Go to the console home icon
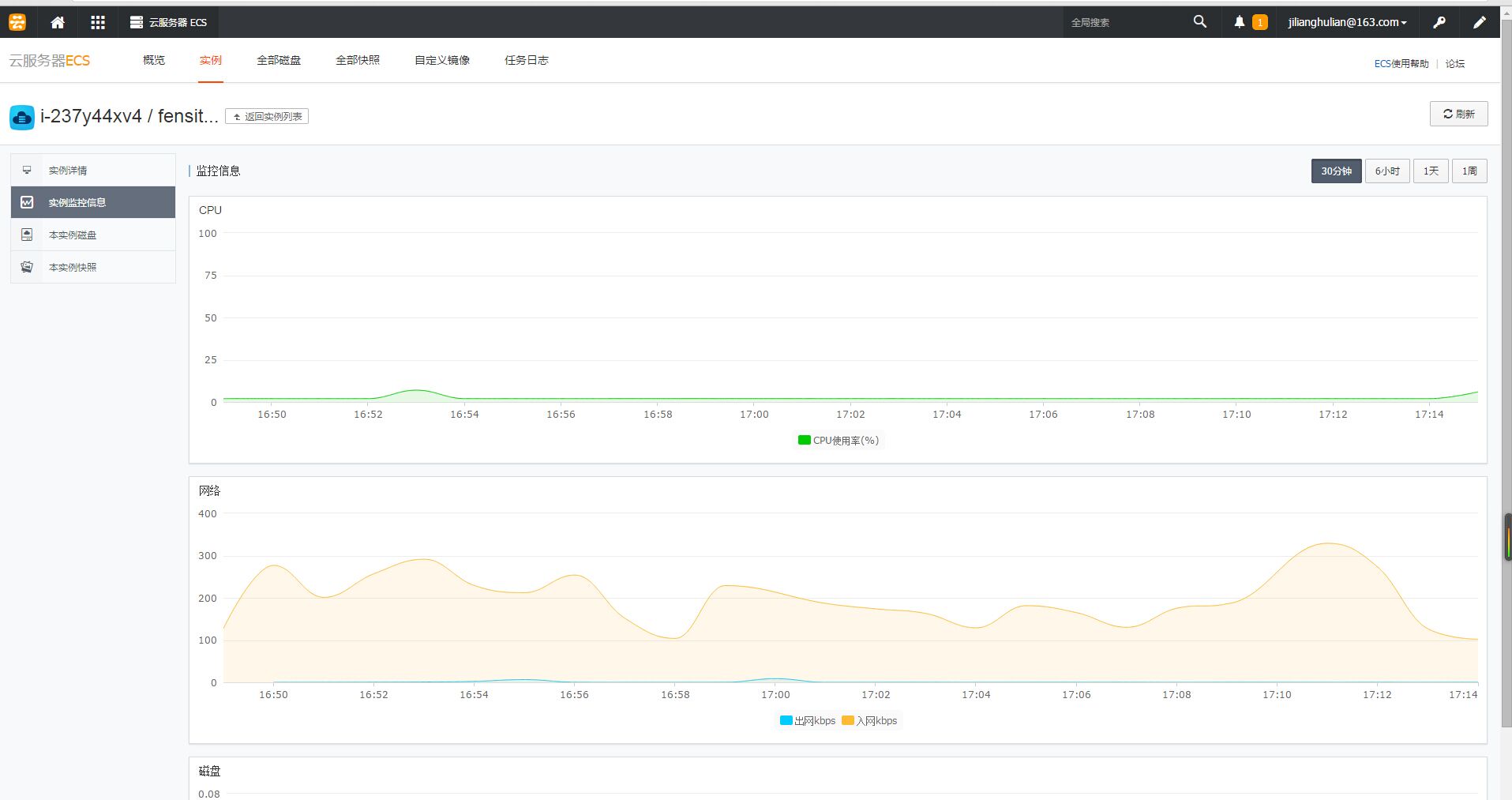The height and width of the screenshot is (800, 1512). tap(58, 22)
